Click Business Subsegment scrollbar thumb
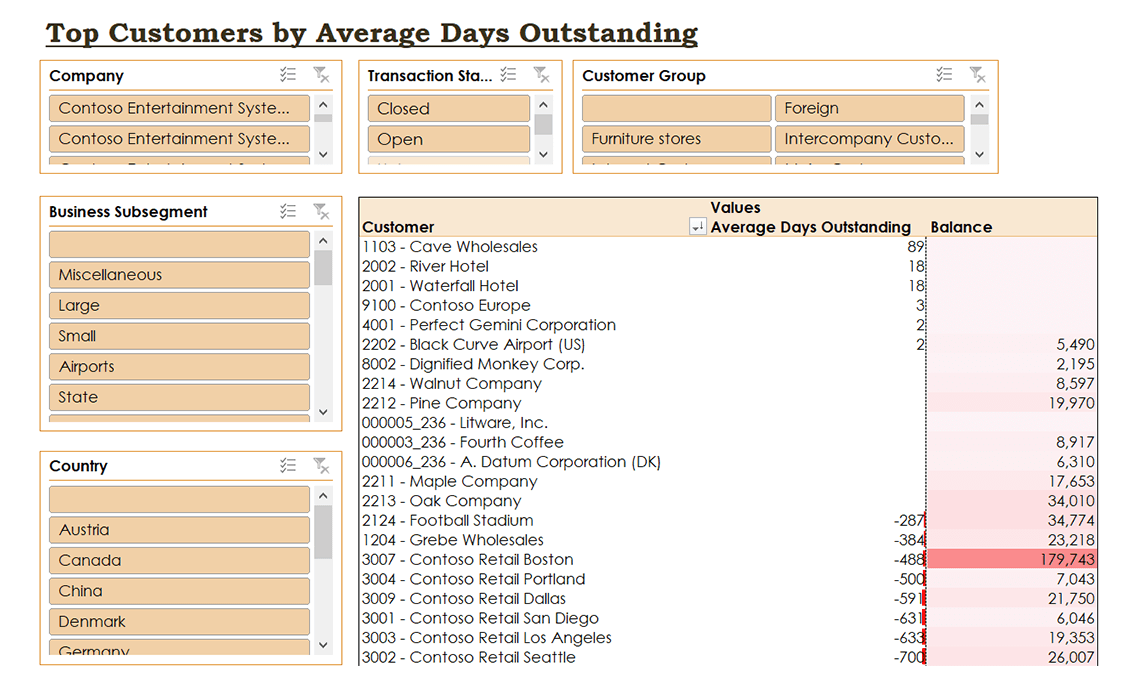 click(324, 268)
